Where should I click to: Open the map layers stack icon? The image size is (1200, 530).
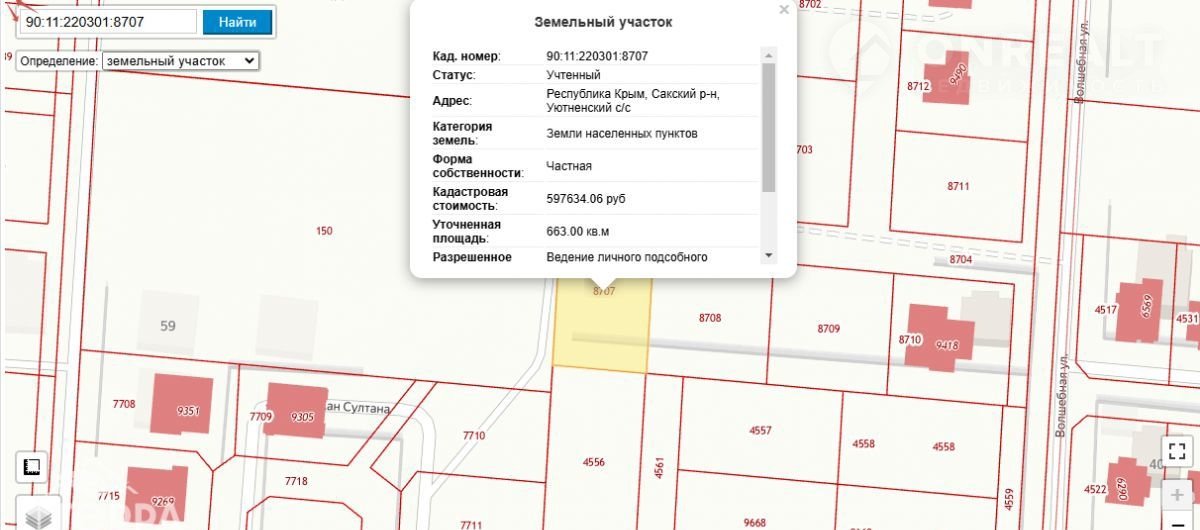(37, 517)
